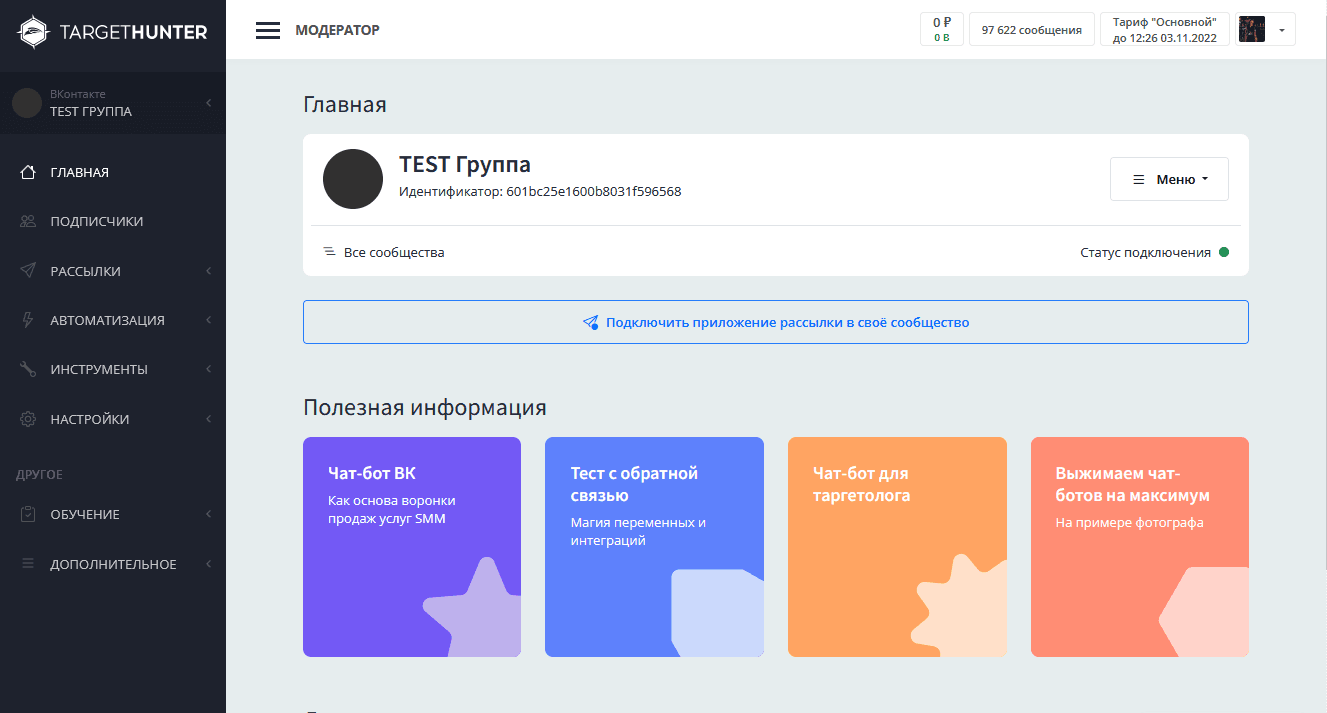Click the Настройки gear icon
This screenshot has width=1327, height=713.
tap(29, 419)
